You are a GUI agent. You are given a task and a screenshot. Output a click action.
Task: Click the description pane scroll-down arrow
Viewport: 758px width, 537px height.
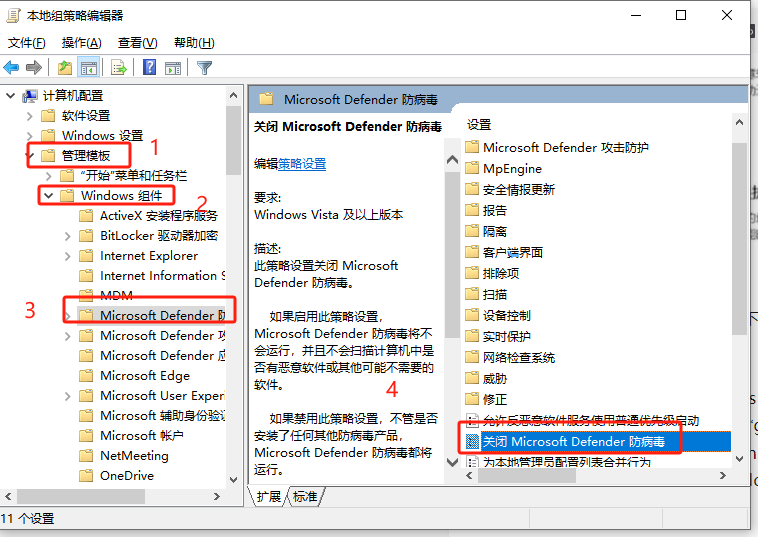coord(452,462)
